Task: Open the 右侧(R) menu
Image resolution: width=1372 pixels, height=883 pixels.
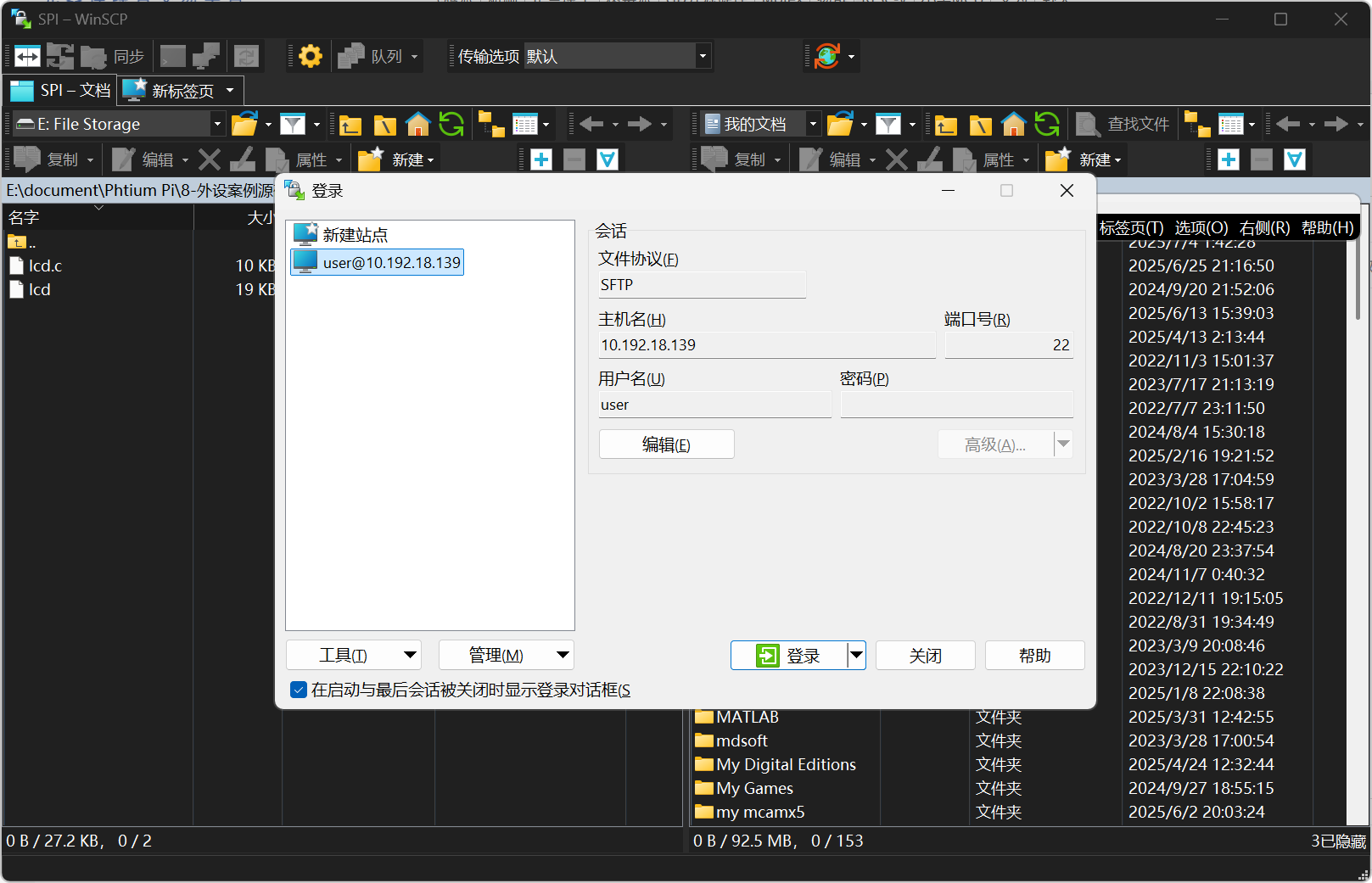Action: [1264, 227]
